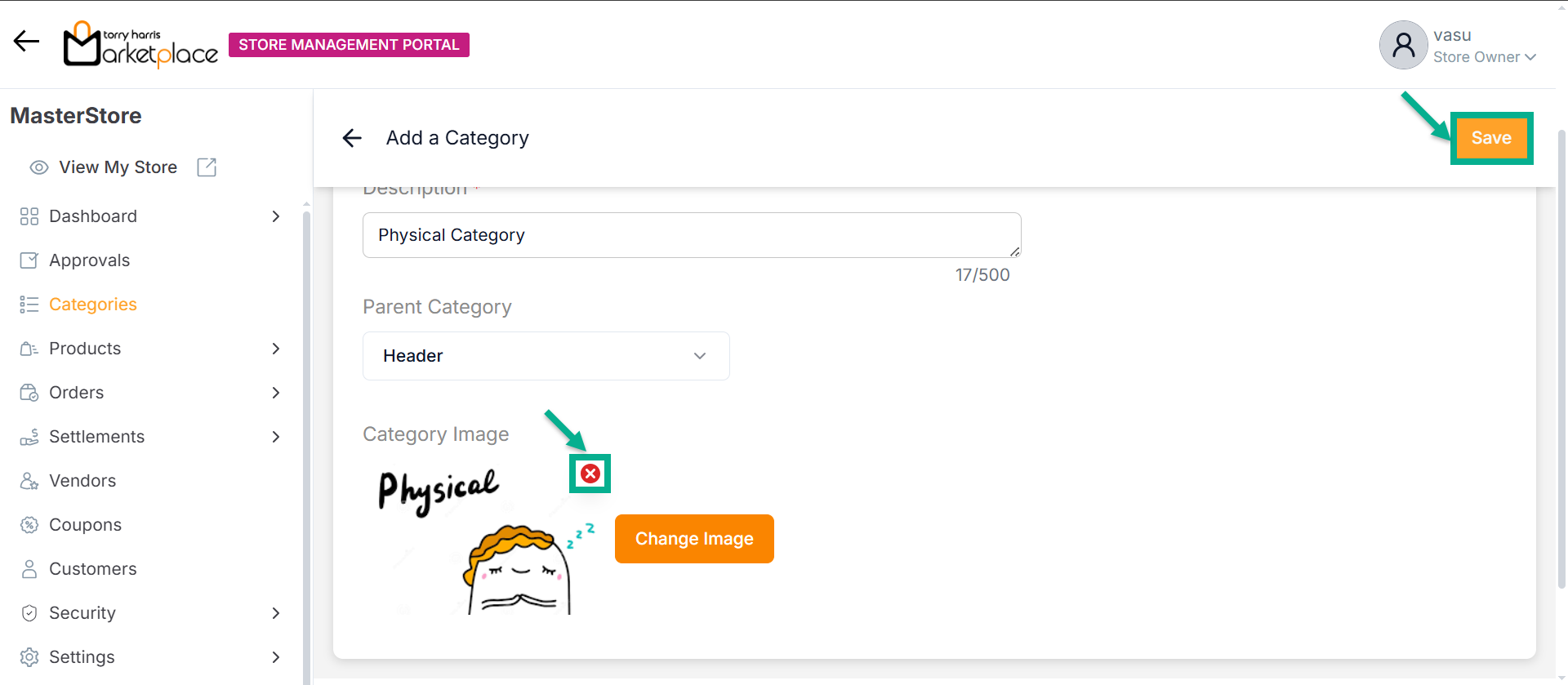
Task: Open Orders in the sidebar
Action: tap(76, 393)
